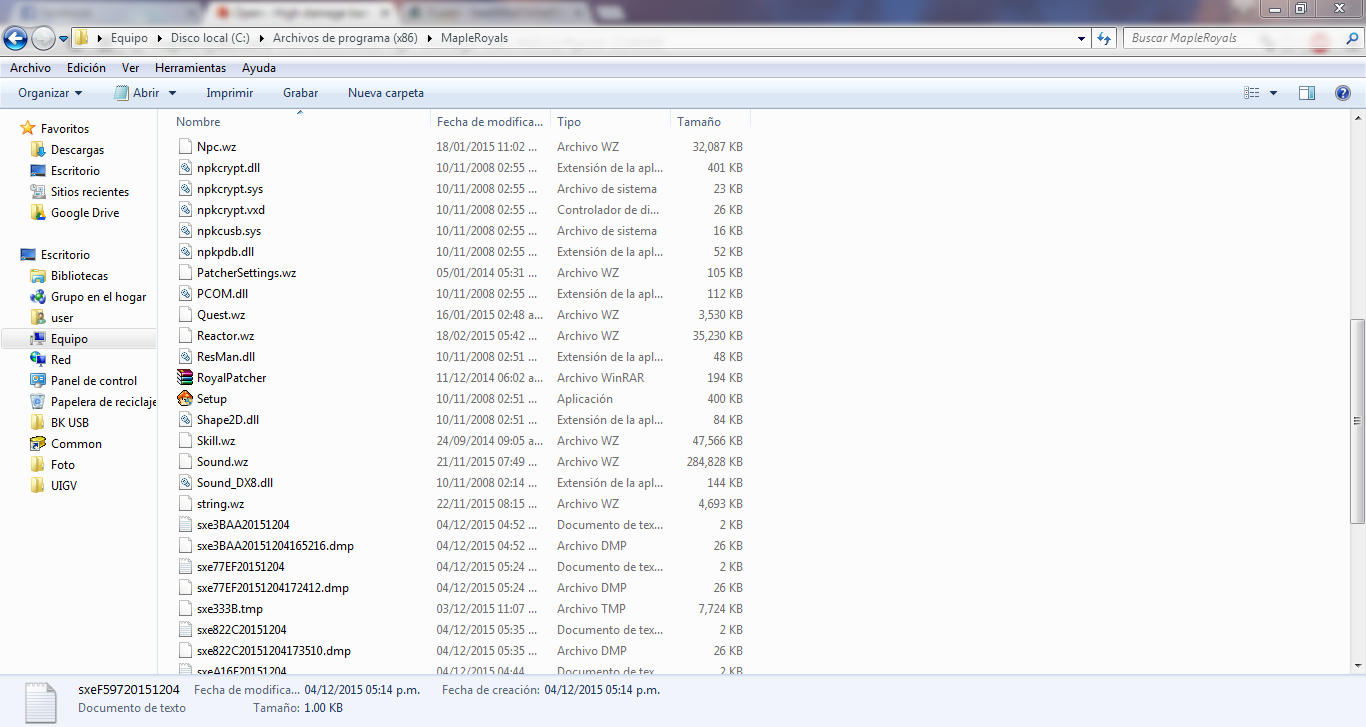The height and width of the screenshot is (727, 1366).
Task: Click Archivos de programa (x86) breadcrumb
Action: (345, 38)
